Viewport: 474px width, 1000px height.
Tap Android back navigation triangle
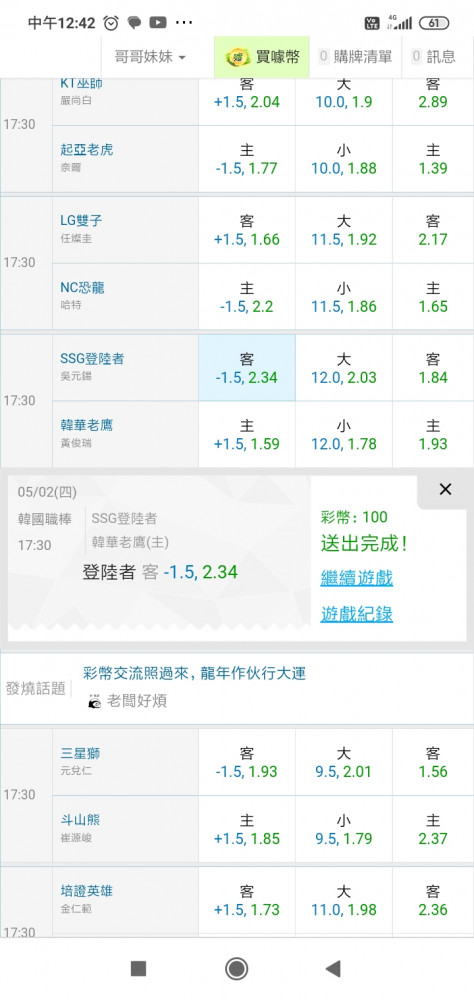[x=333, y=968]
